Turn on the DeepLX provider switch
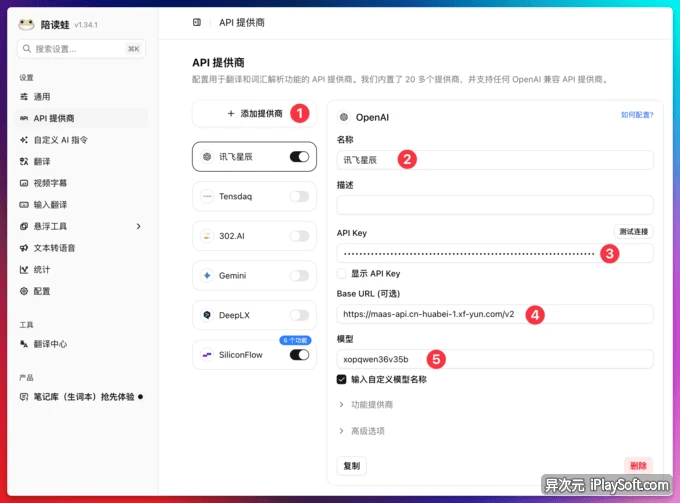Screen dimensions: 680x503 tap(299, 315)
